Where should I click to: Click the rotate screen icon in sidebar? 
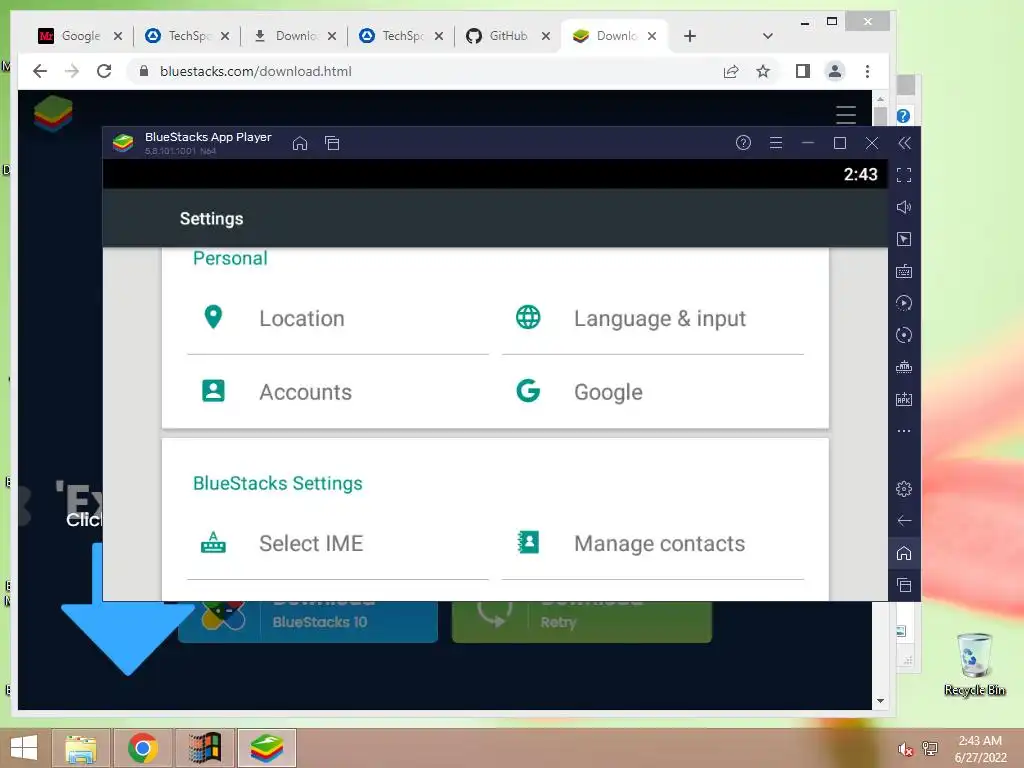904,335
